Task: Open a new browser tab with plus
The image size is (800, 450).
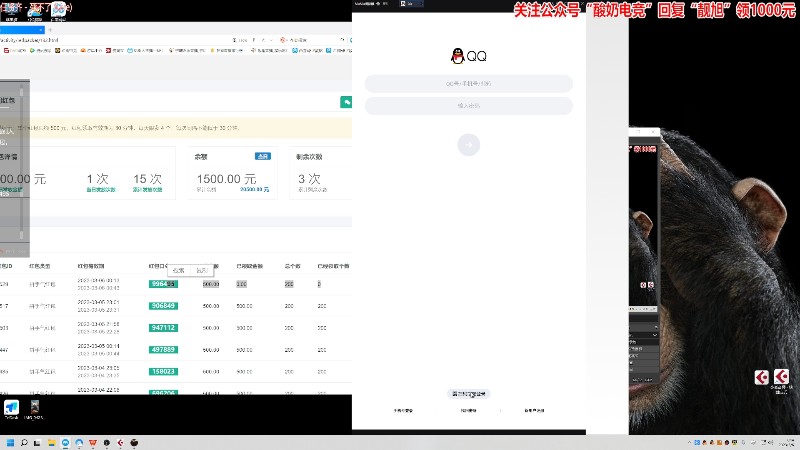Action: (50, 30)
